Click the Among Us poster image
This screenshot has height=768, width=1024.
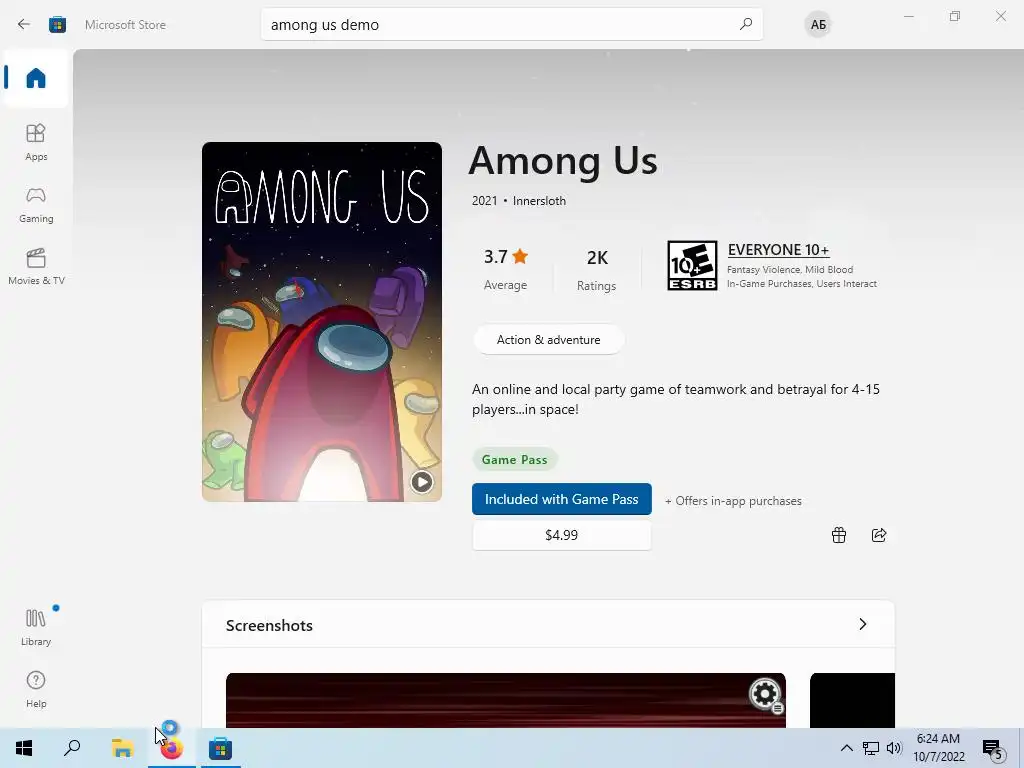click(x=321, y=321)
